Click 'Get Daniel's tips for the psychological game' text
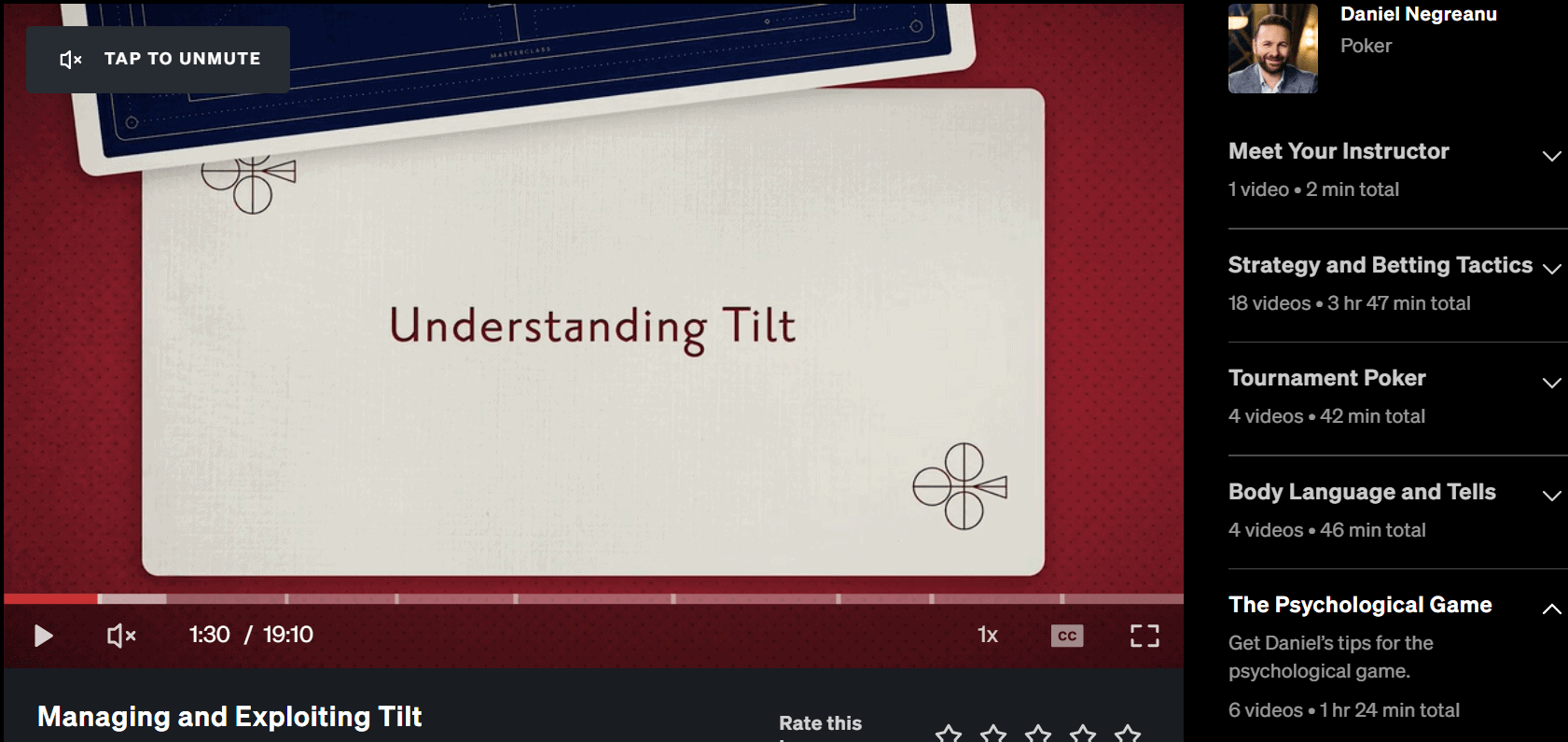Screen dimensions: 1568x742 tap(1331, 657)
